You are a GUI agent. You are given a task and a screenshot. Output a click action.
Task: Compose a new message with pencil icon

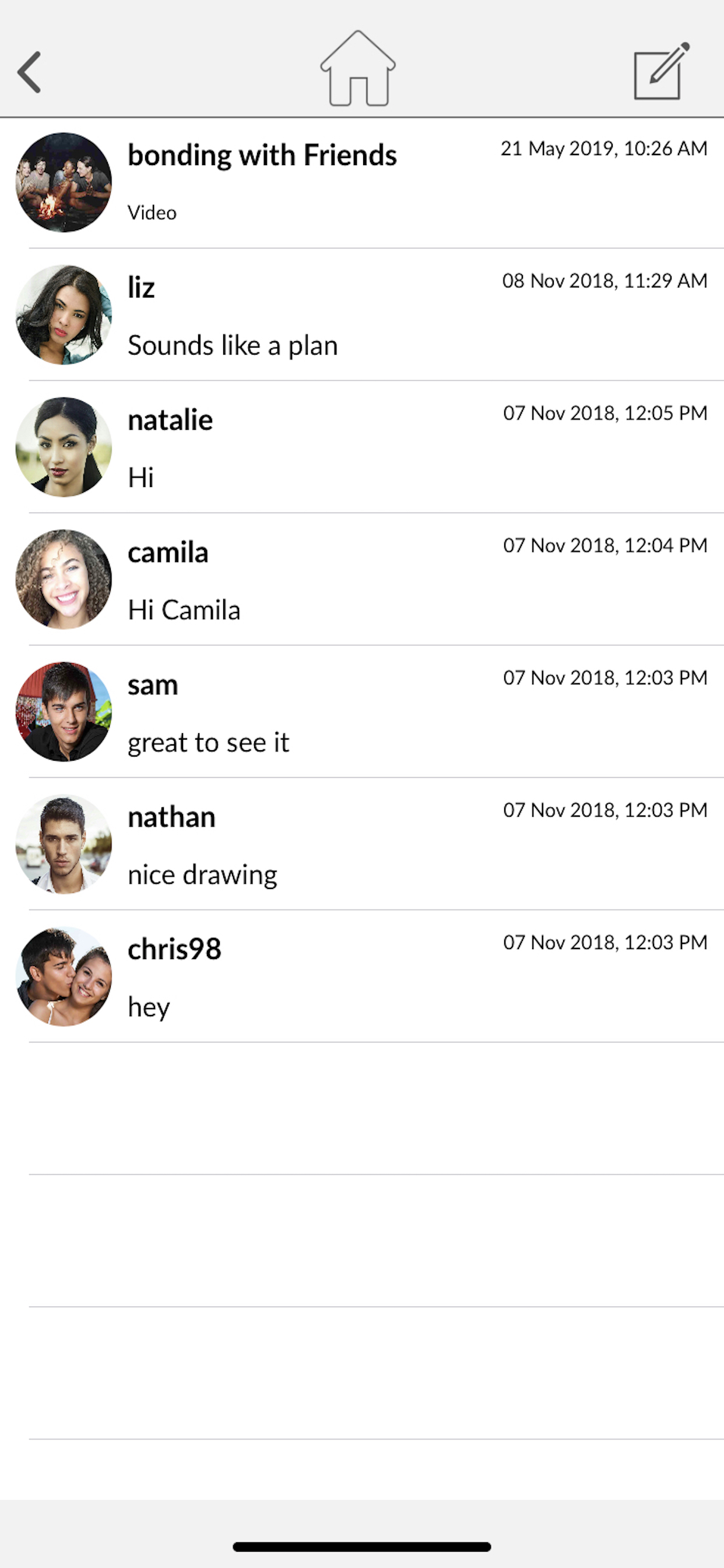tap(660, 71)
